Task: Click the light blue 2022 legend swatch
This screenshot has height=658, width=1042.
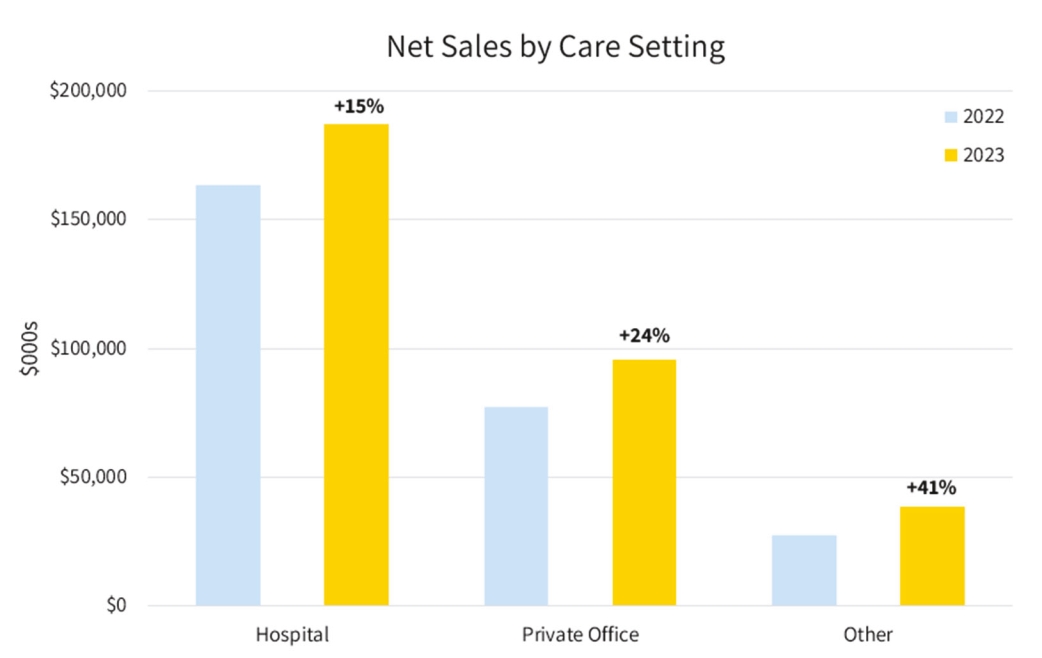Action: (x=951, y=118)
